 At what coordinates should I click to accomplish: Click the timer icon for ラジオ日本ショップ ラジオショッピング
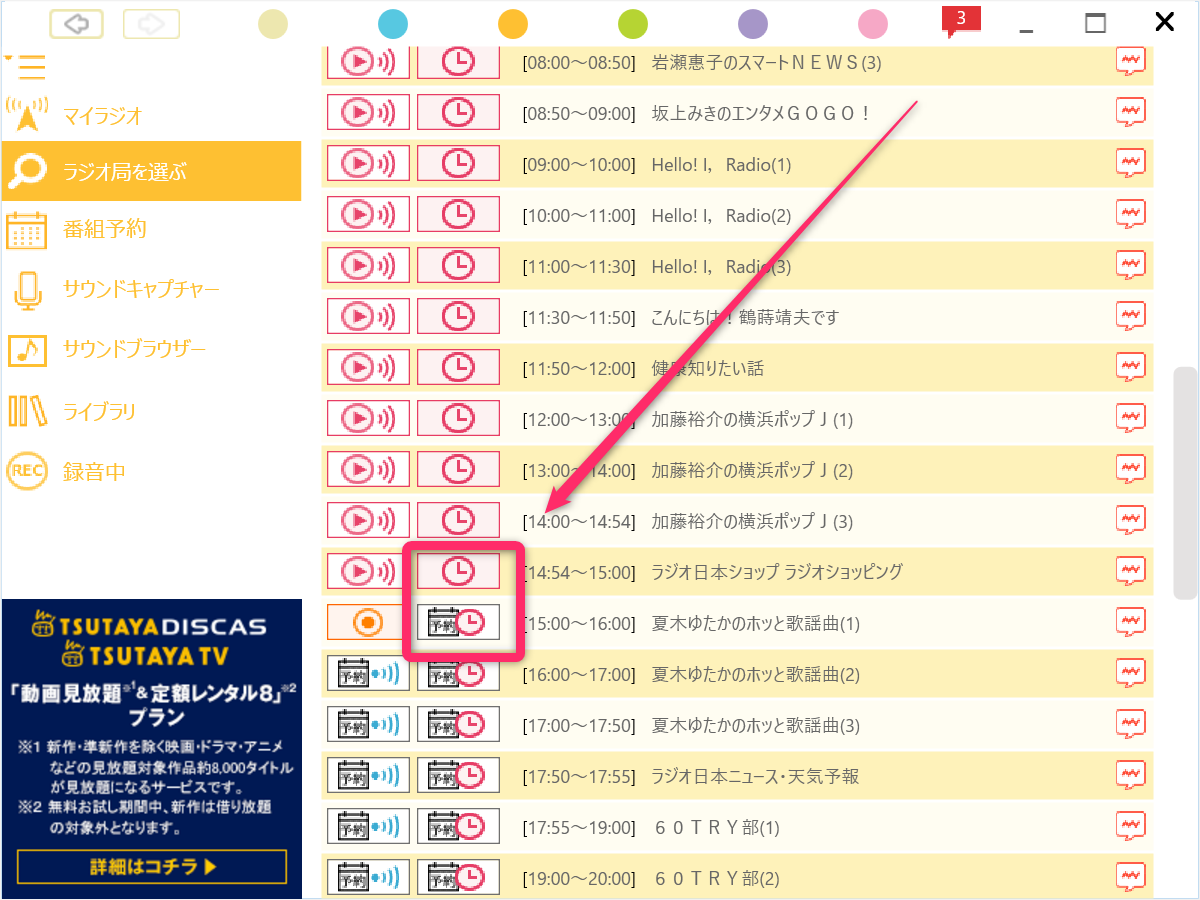pyautogui.click(x=458, y=572)
